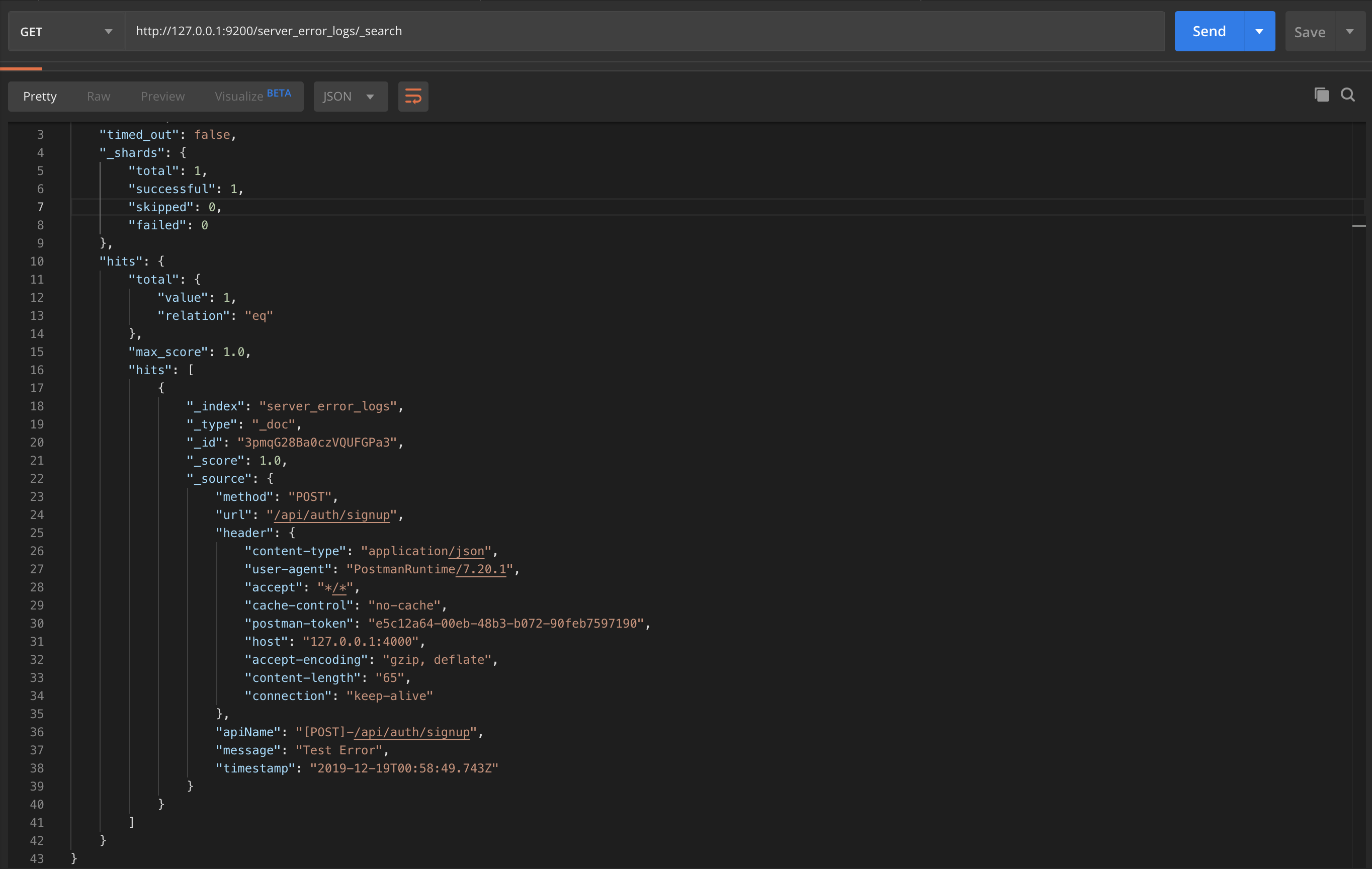This screenshot has height=869, width=1372.
Task: Click the "timed_out" false value
Action: pyautogui.click(x=212, y=134)
